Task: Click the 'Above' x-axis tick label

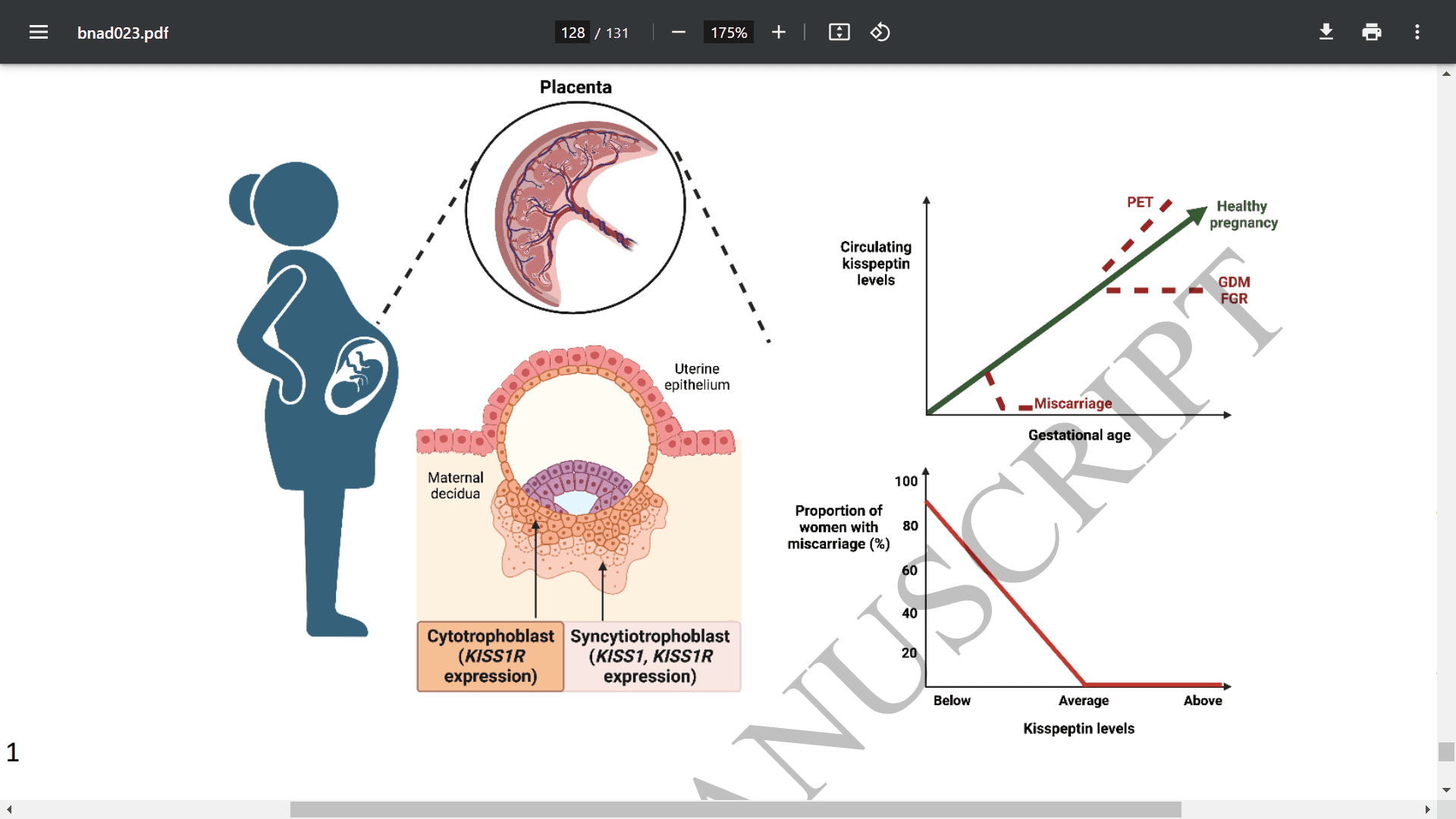Action: click(x=1203, y=701)
